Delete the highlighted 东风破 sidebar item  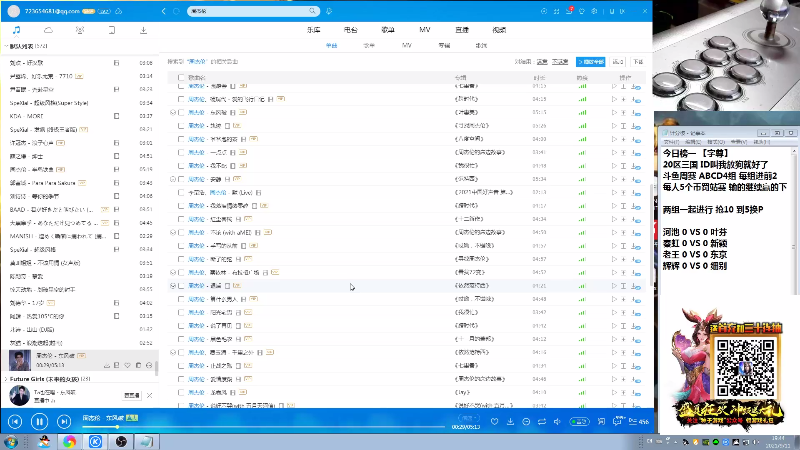[138, 365]
